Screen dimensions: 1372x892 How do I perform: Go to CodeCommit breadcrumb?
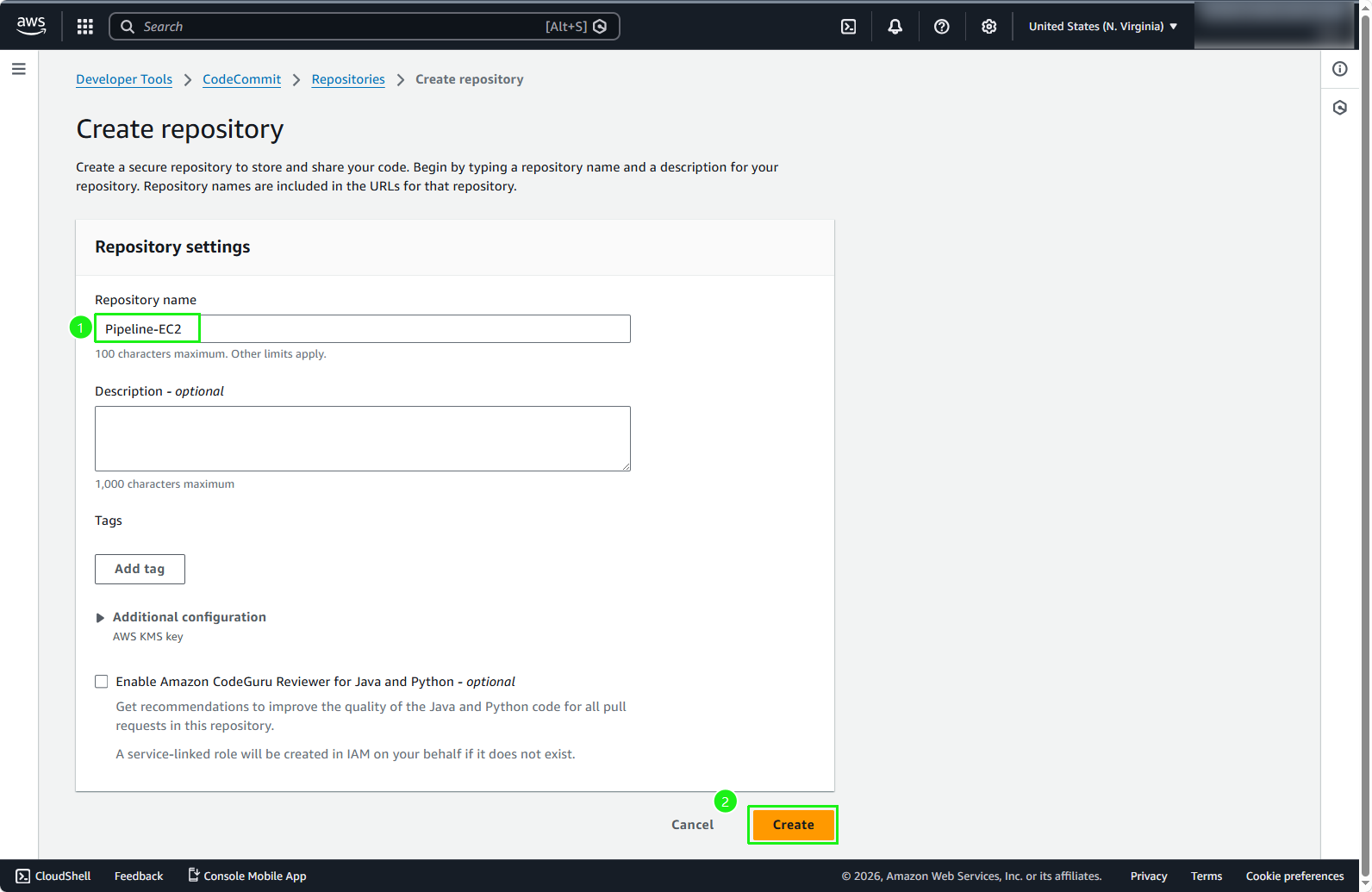(x=242, y=79)
